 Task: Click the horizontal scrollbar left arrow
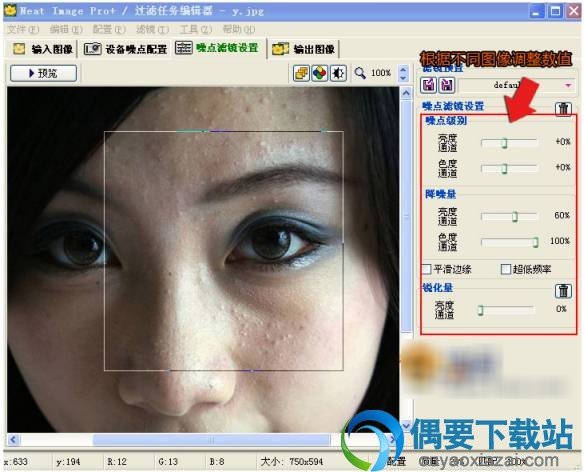point(13,440)
